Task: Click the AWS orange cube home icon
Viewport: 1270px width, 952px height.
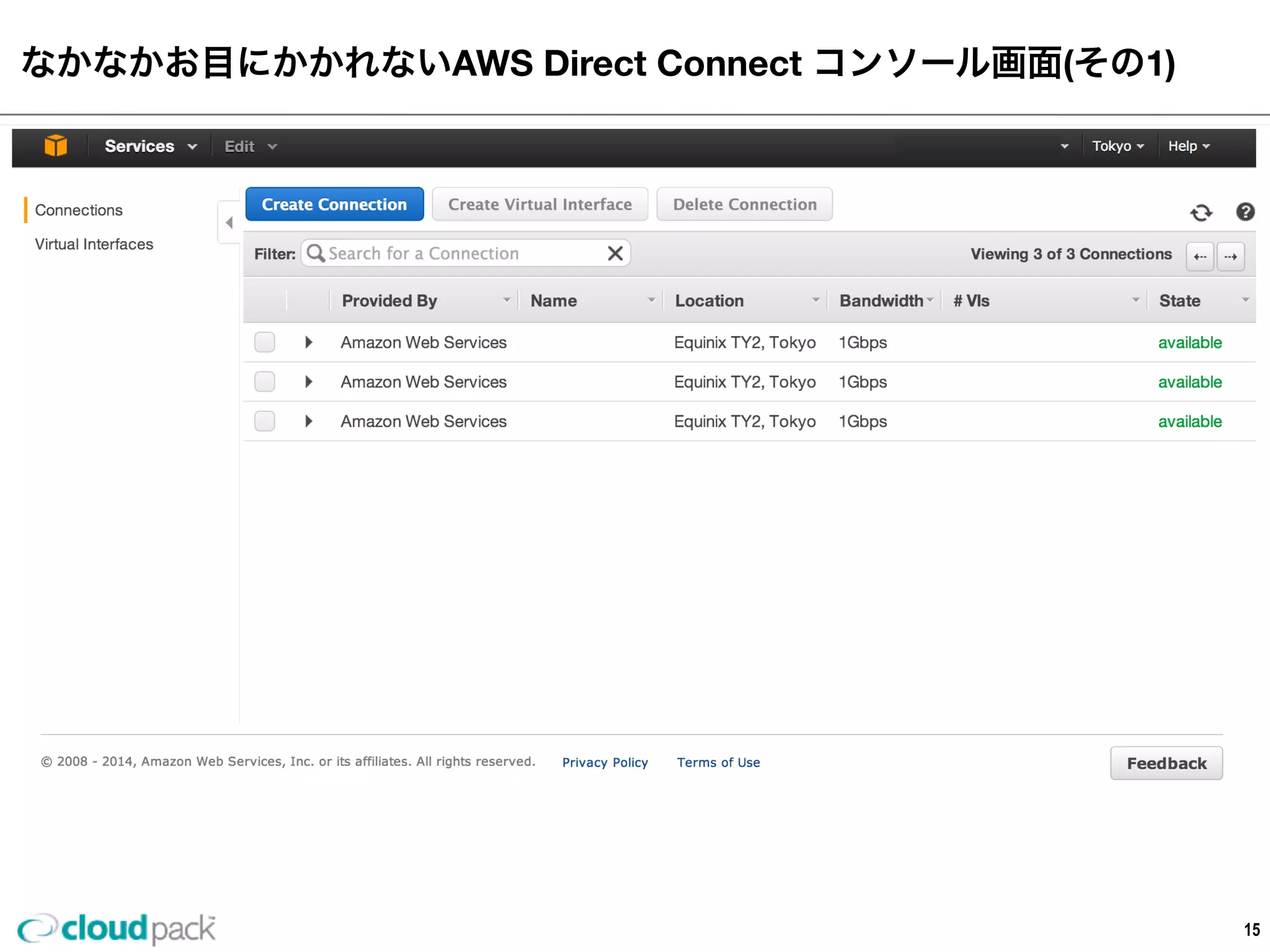Action: tap(56, 146)
